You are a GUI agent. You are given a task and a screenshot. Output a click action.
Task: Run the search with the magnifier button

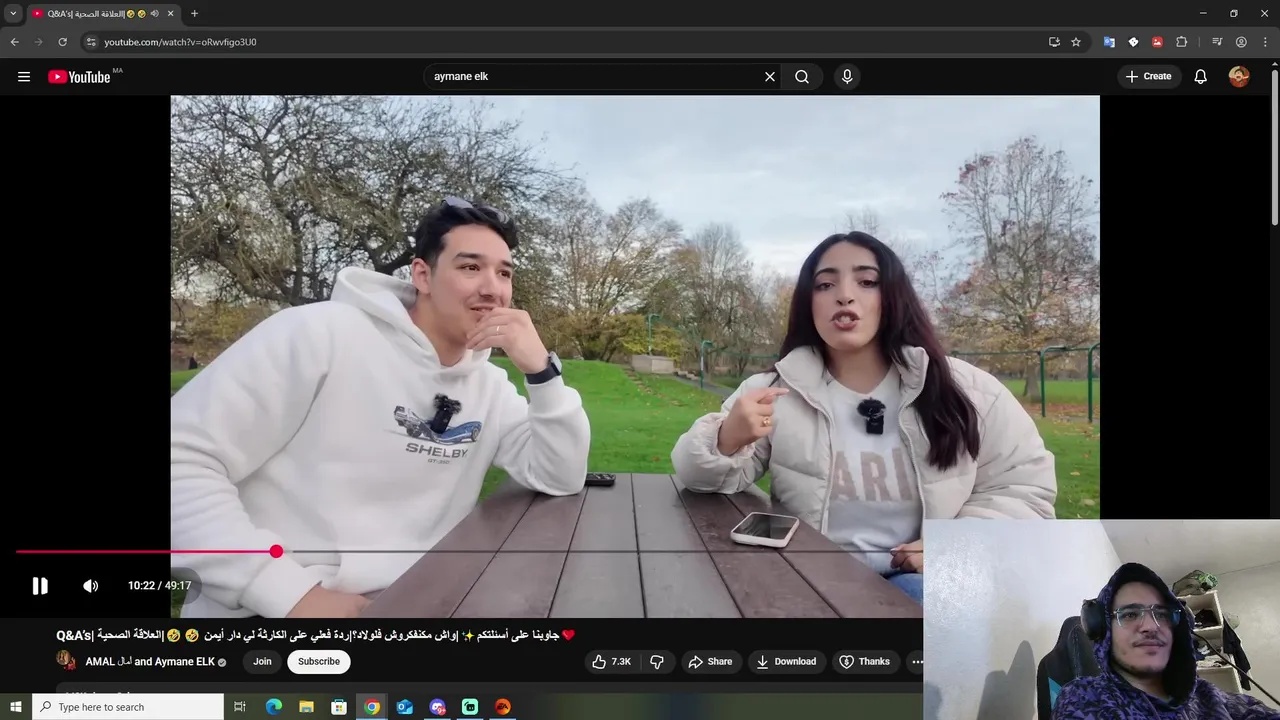[802, 77]
